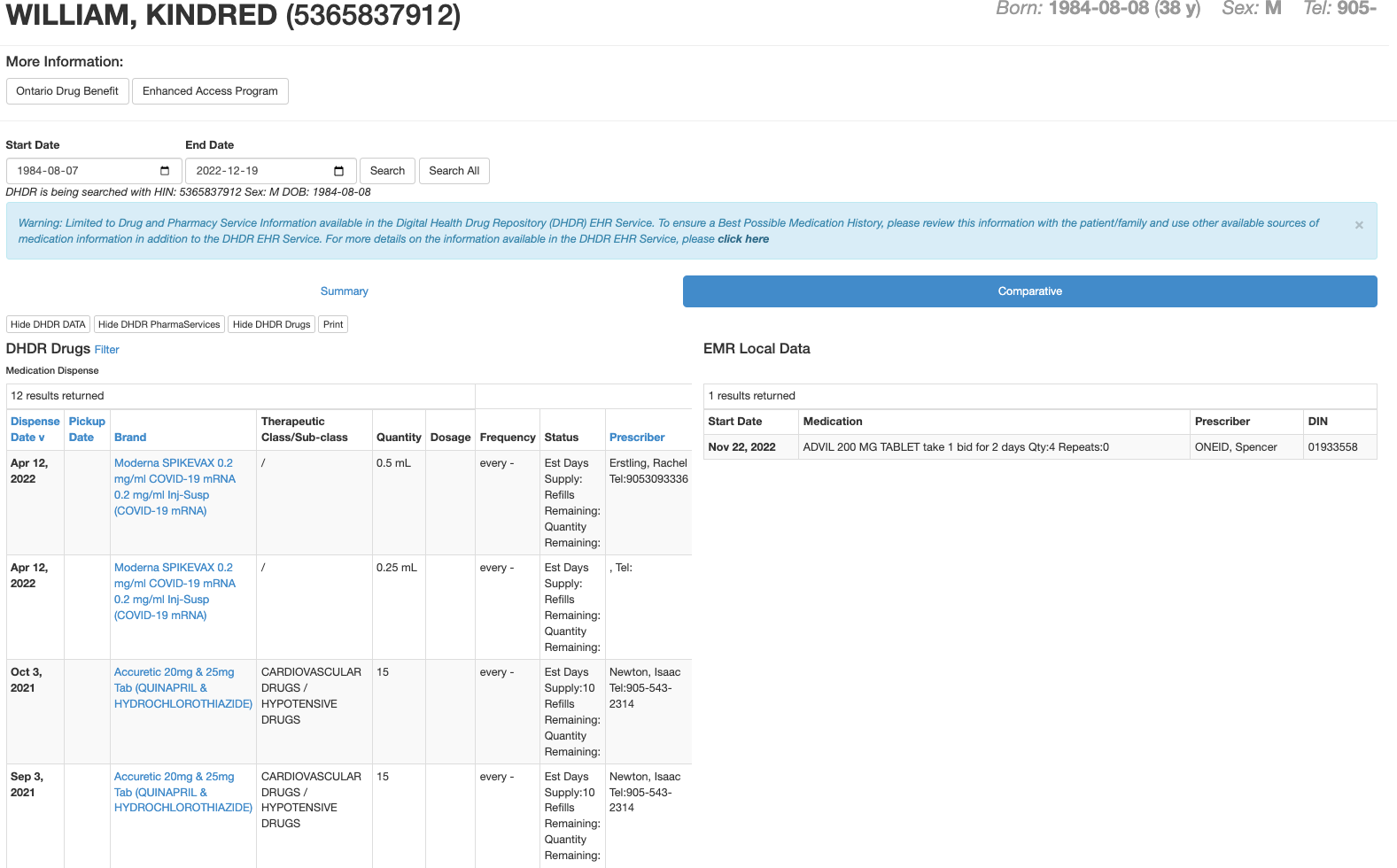Open the Start Date calendar picker icon

click(165, 171)
